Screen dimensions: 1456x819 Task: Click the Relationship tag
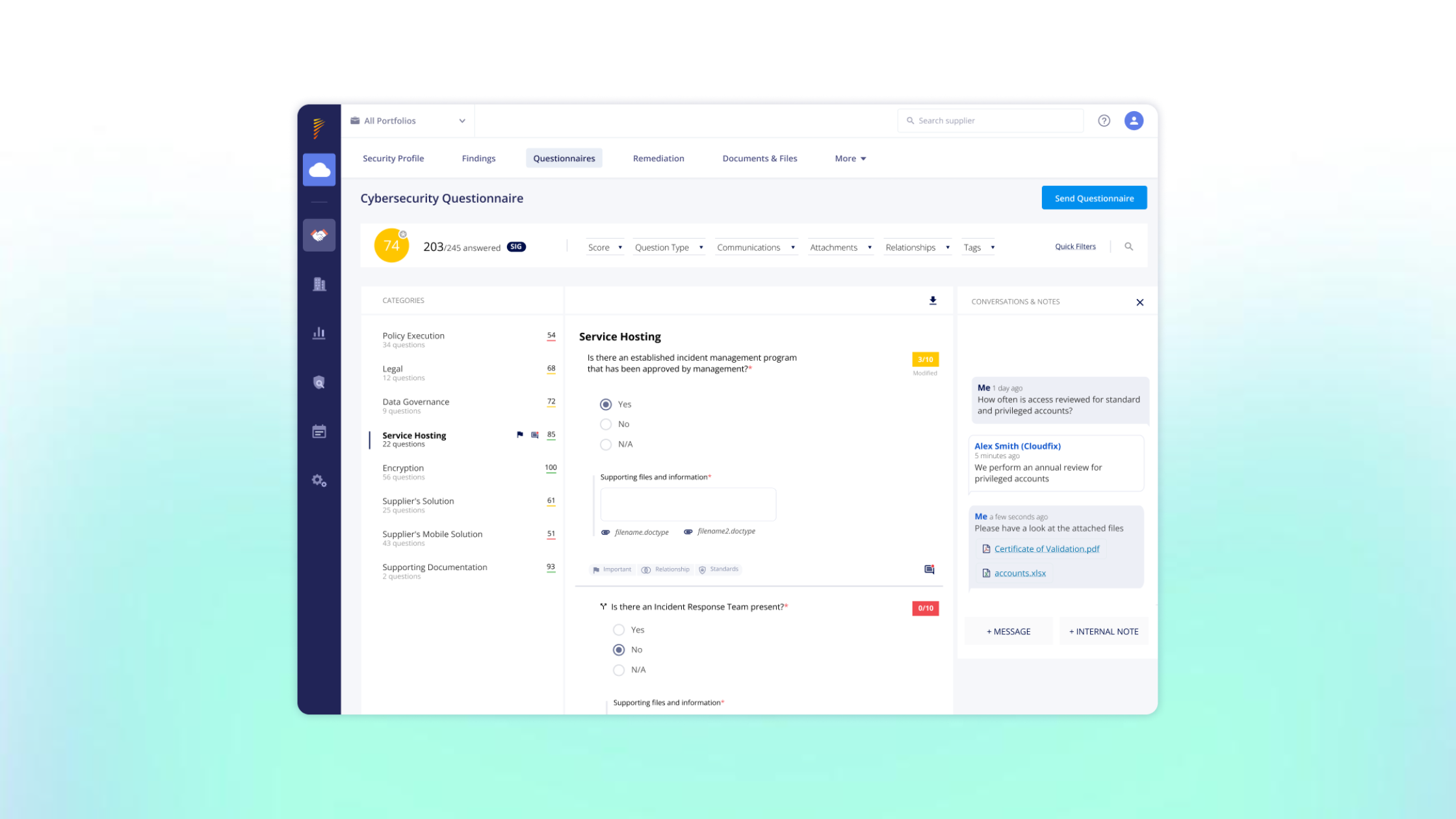pos(665,569)
